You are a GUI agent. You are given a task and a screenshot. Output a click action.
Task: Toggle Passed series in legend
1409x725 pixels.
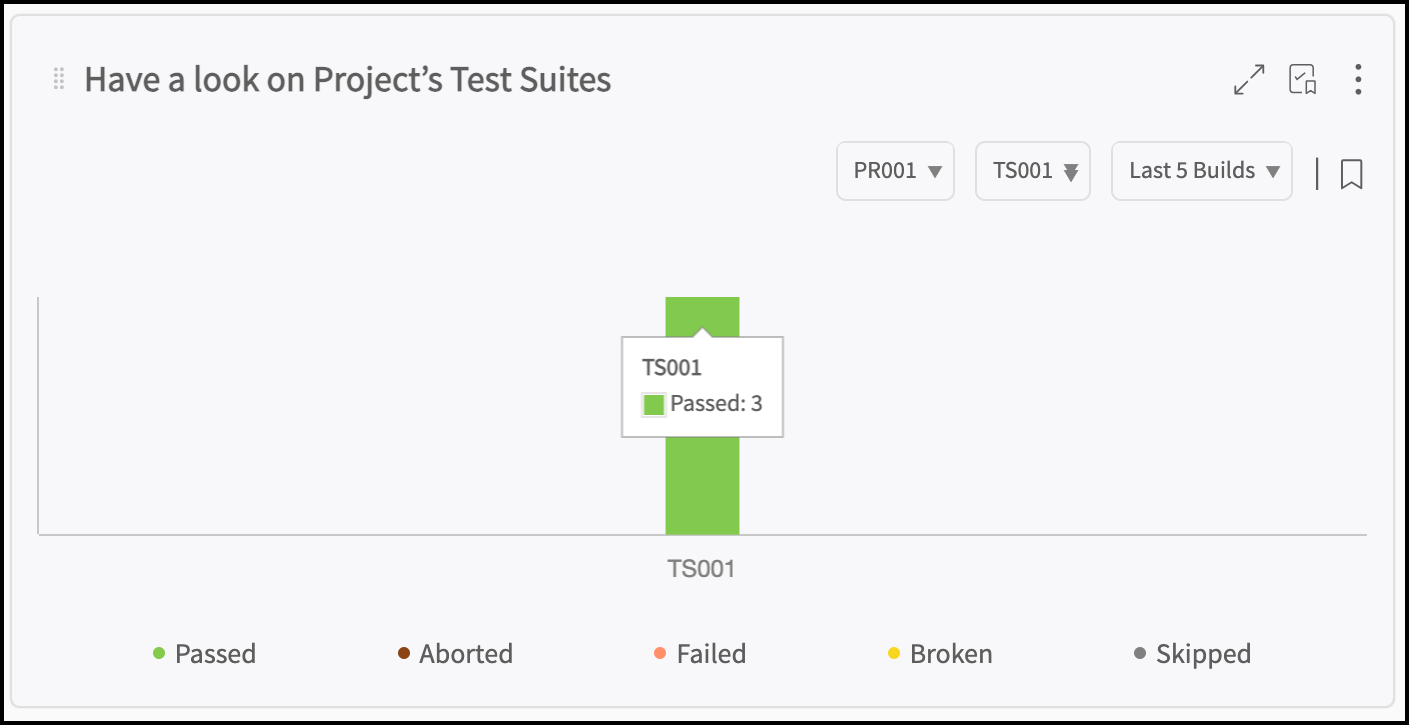[204, 654]
